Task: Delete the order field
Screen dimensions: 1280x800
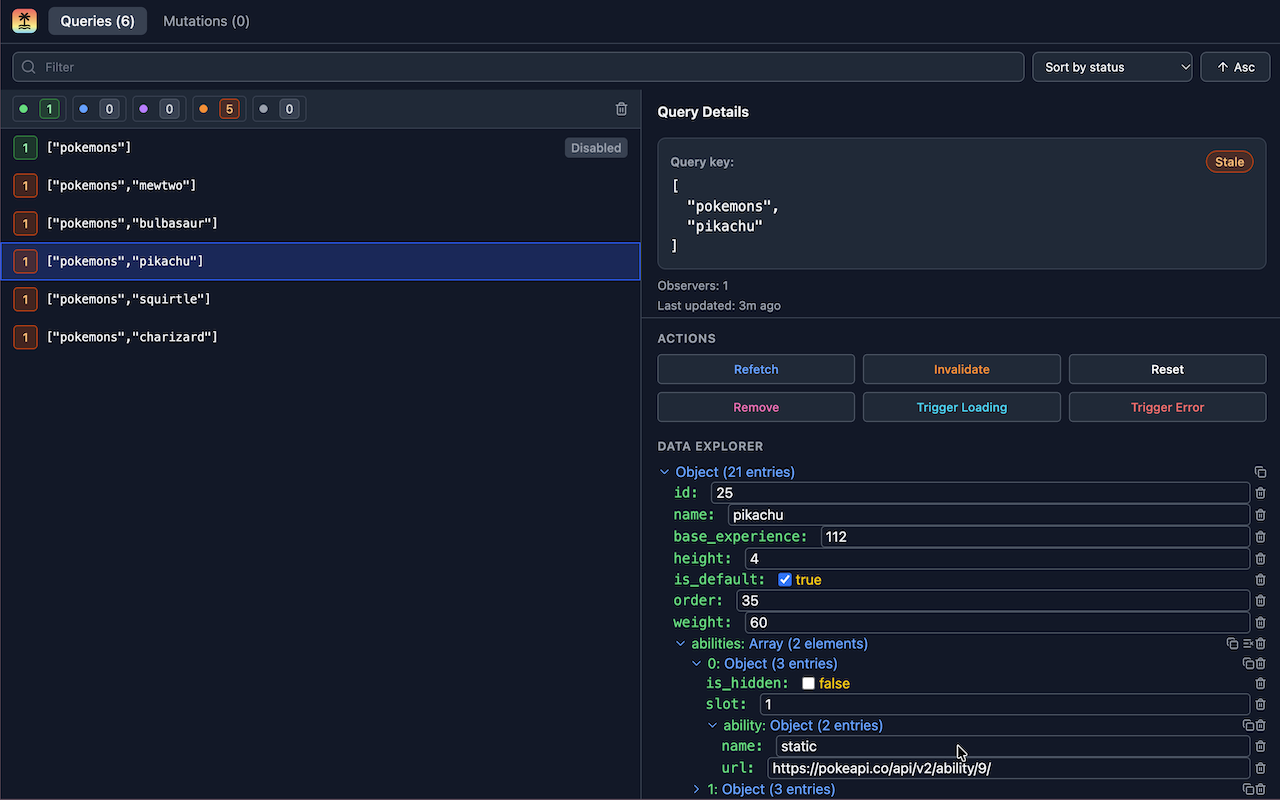Action: (x=1260, y=601)
